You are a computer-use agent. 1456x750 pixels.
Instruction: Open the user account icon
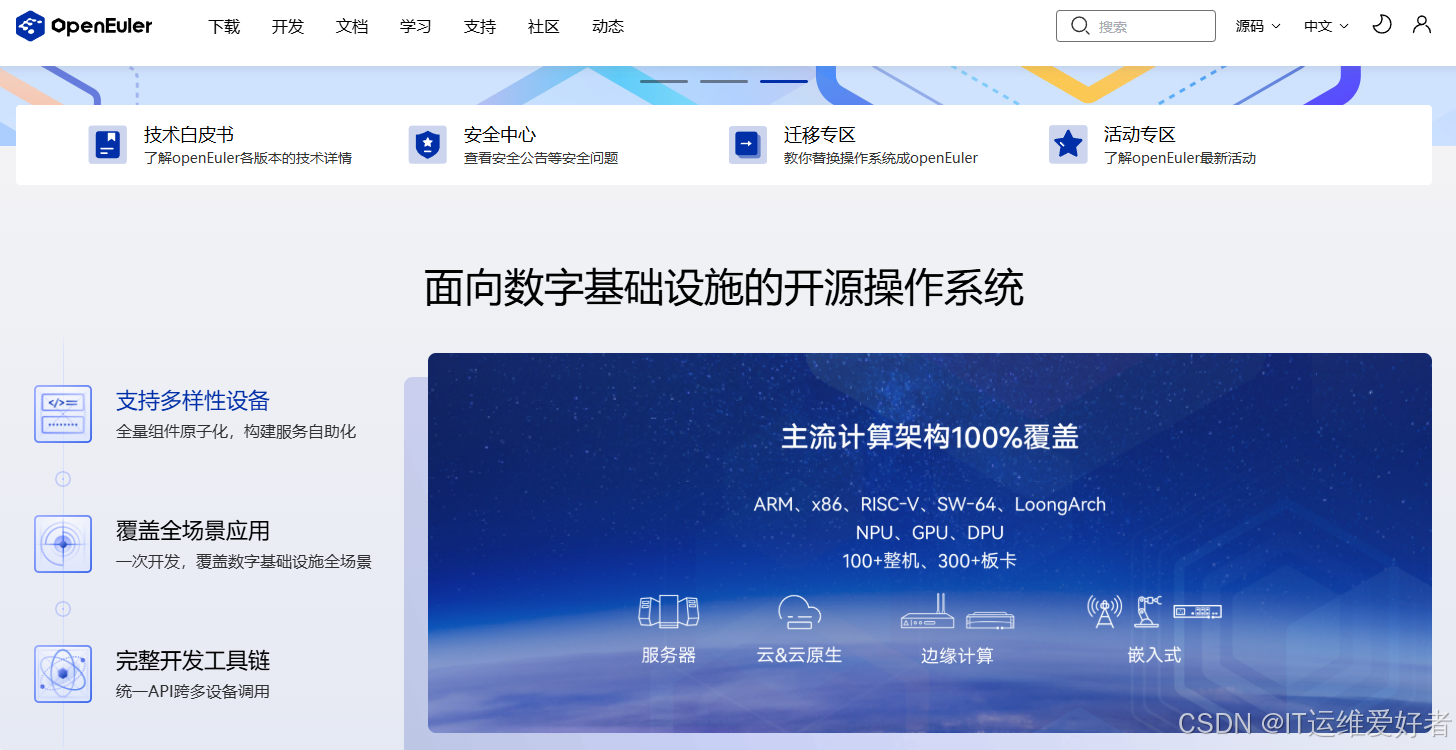pos(1422,25)
